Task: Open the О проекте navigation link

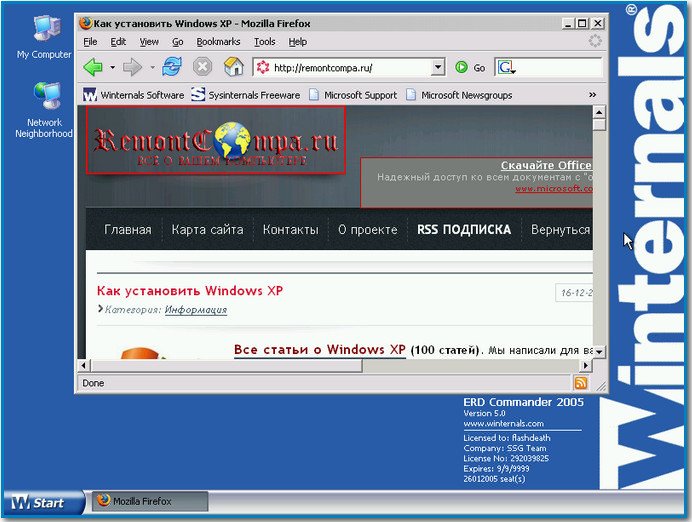Action: click(368, 229)
